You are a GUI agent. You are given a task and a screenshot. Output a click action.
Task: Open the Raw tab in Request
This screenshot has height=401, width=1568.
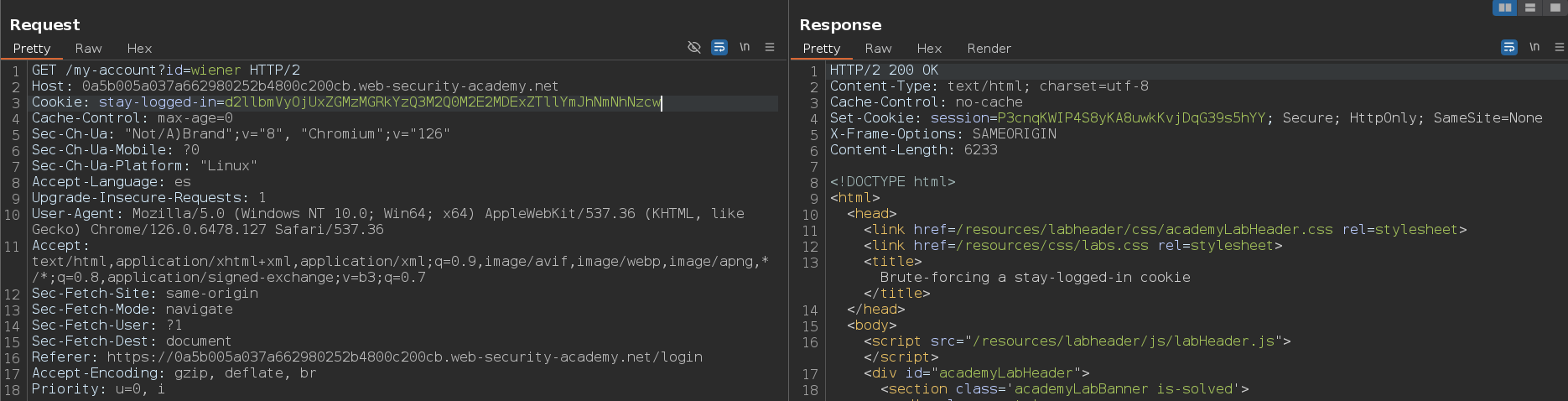pyautogui.click(x=88, y=49)
